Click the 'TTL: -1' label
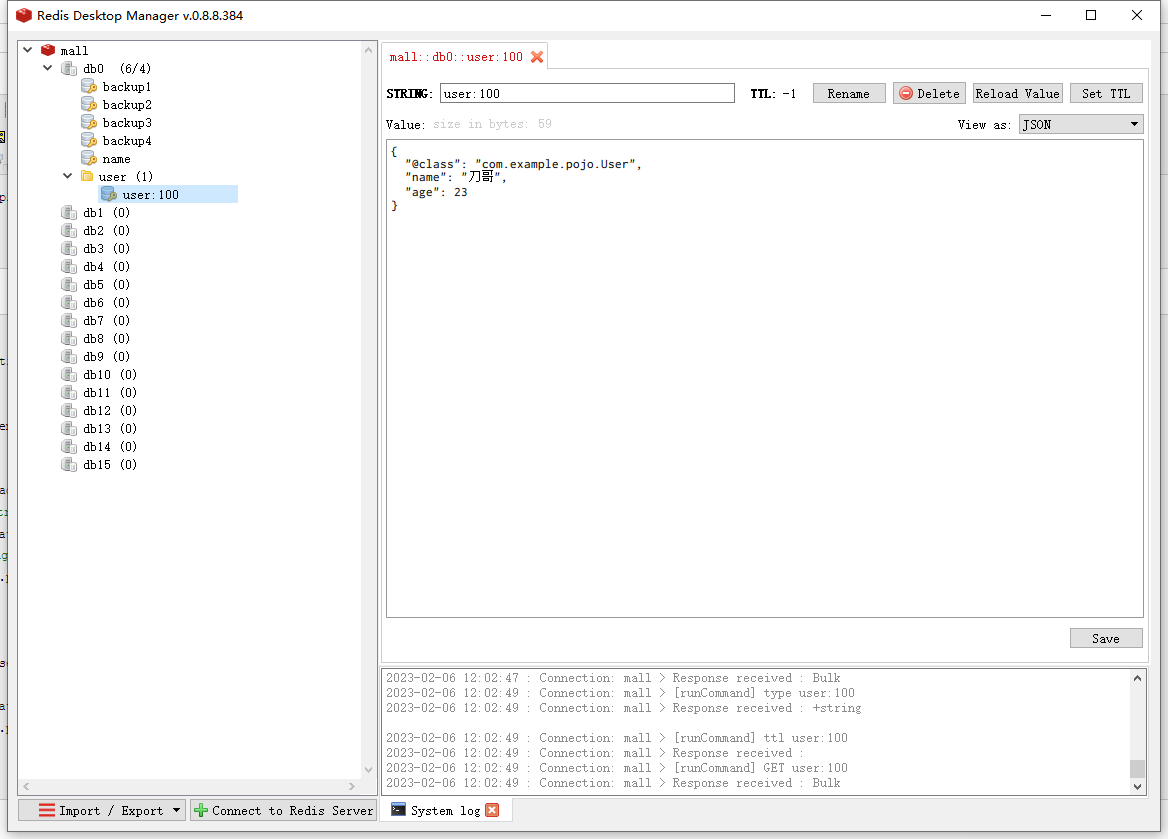This screenshot has width=1168, height=839. click(x=773, y=94)
